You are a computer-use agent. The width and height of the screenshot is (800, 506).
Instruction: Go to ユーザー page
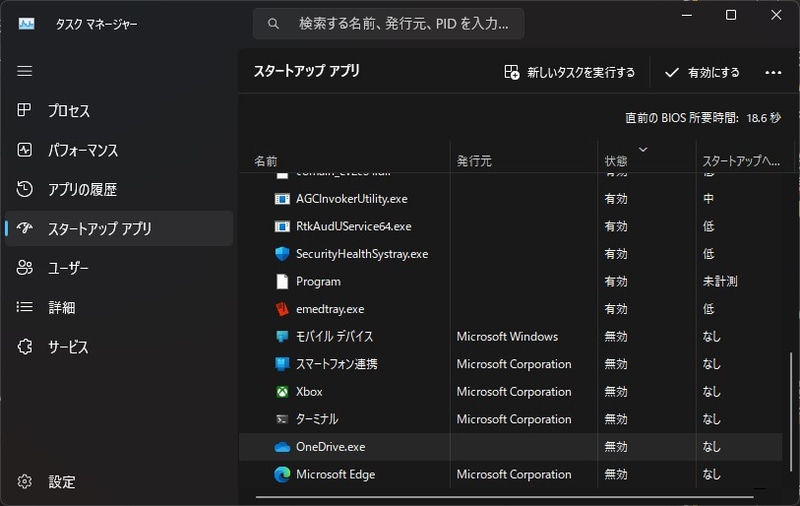click(119, 268)
